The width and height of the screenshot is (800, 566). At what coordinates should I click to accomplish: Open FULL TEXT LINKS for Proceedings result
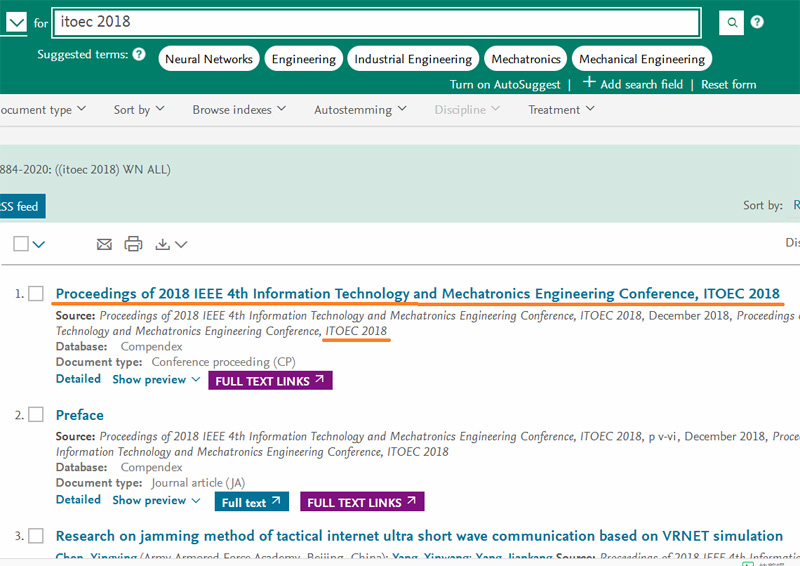(x=270, y=381)
